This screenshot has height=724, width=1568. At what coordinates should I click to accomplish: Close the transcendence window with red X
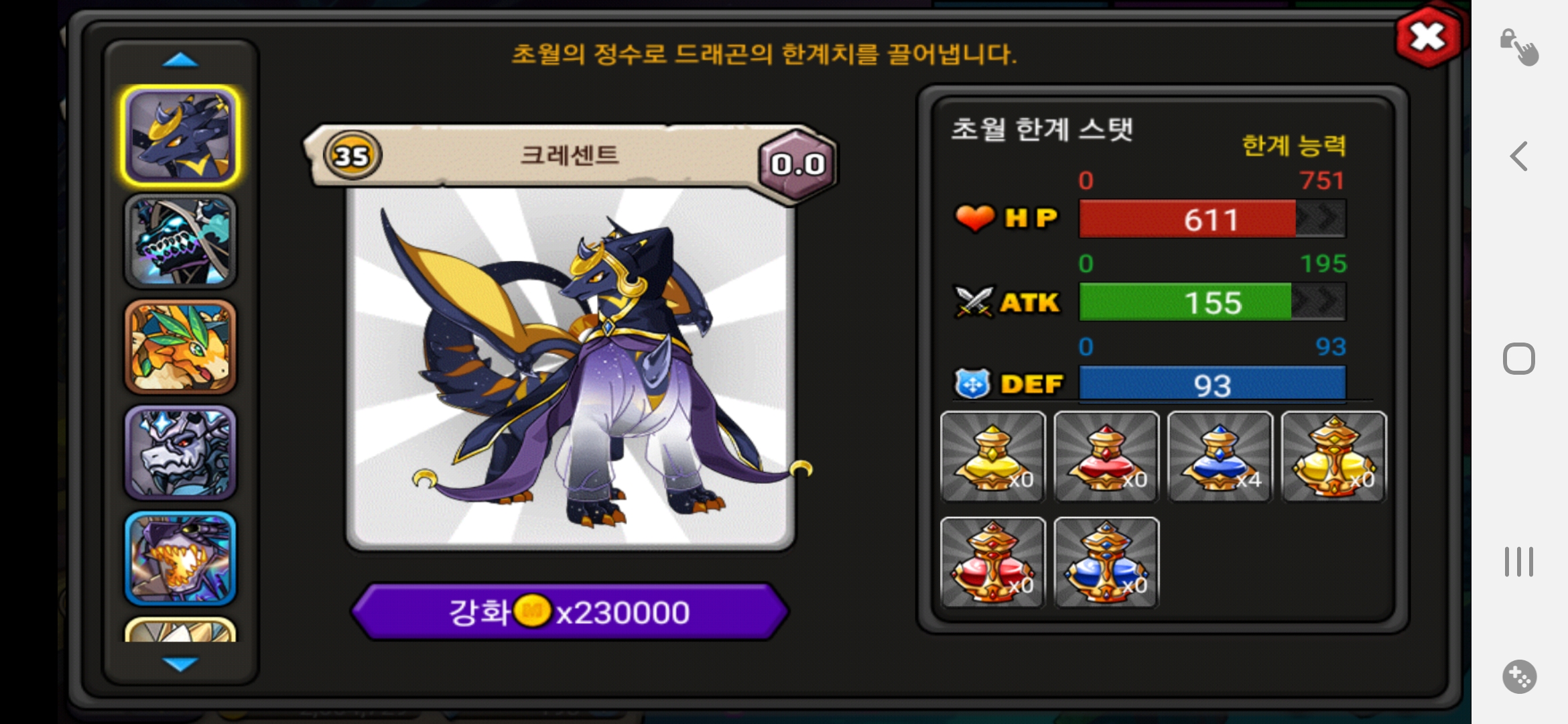click(x=1428, y=37)
